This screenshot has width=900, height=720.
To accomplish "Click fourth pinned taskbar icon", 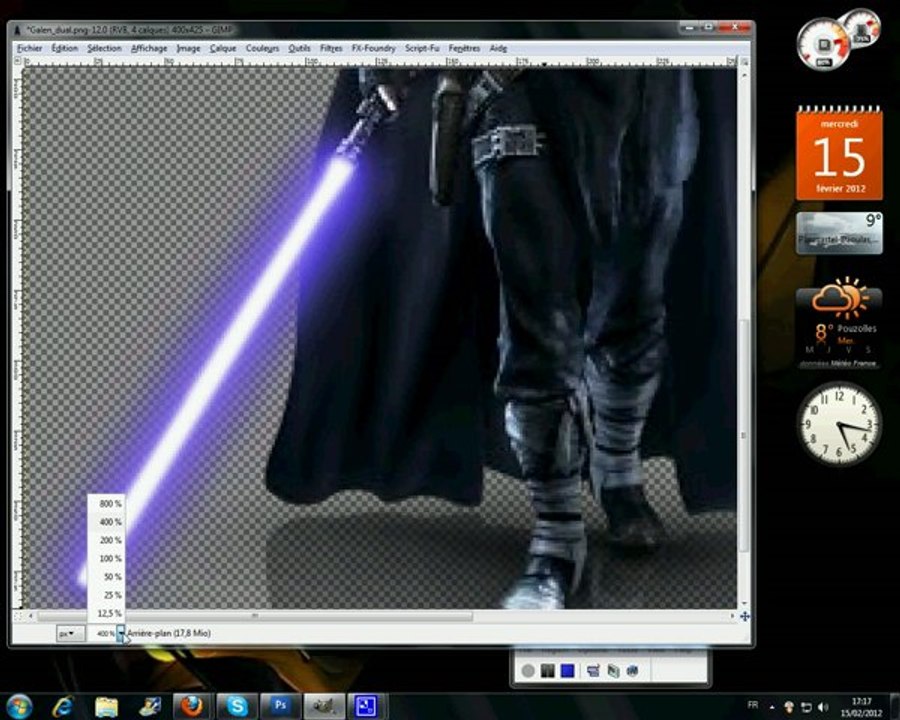I will pyautogui.click(x=150, y=707).
